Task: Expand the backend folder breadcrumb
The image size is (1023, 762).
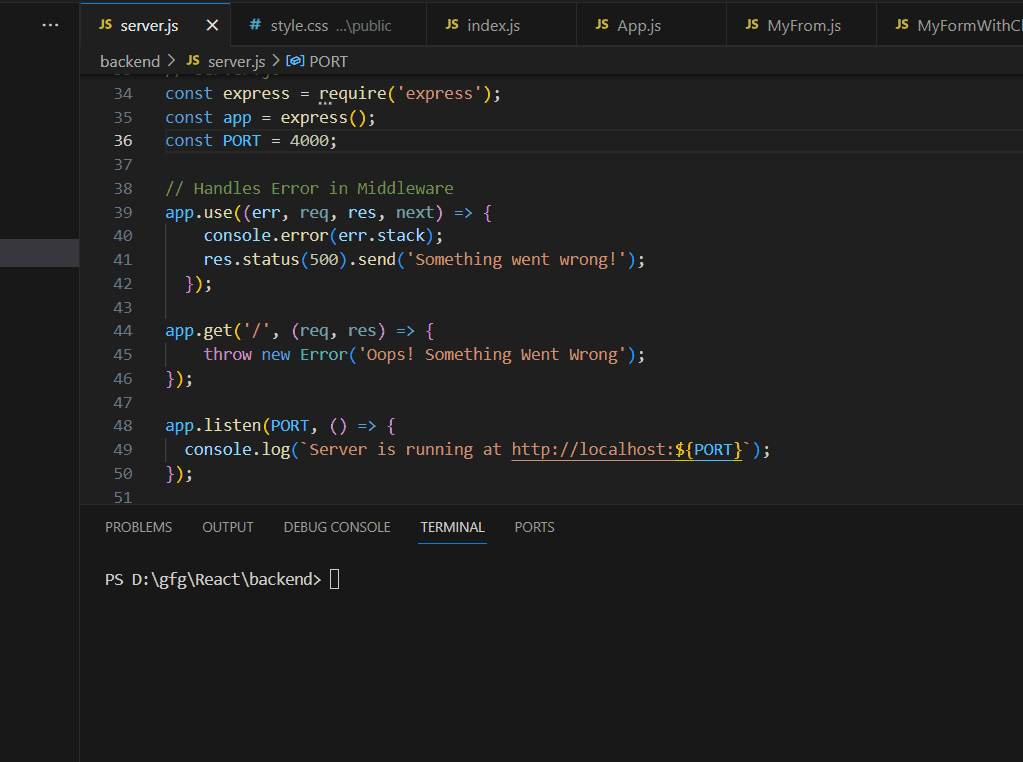Action: click(x=130, y=61)
